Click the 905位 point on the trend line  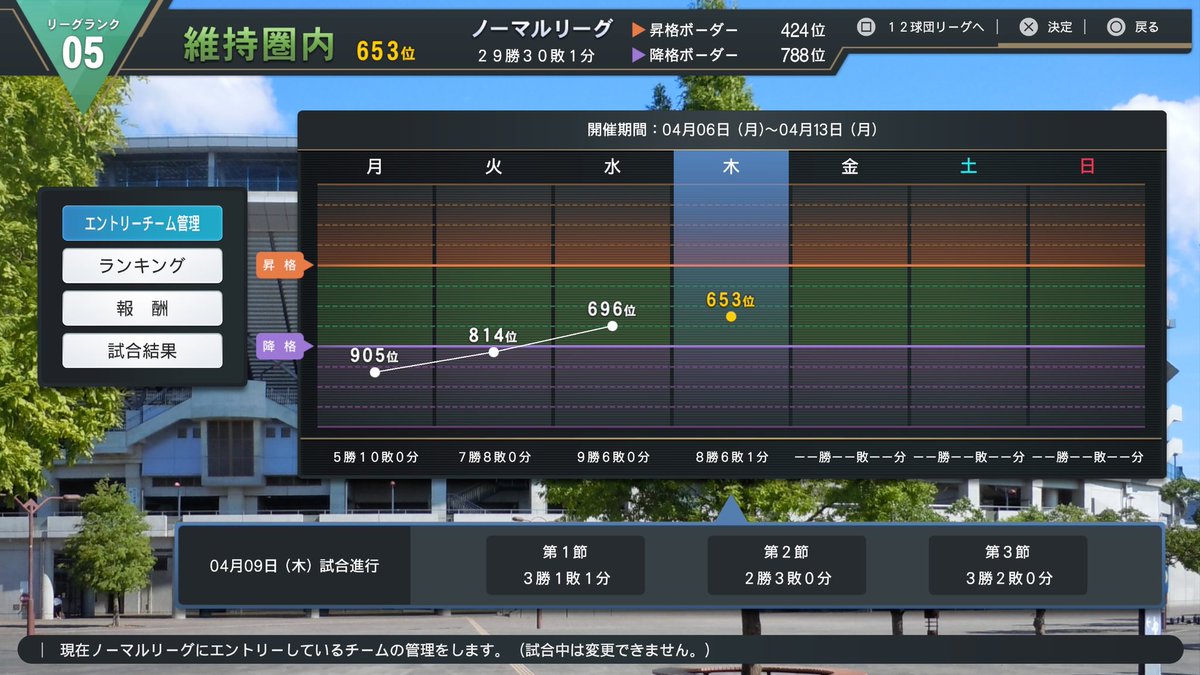coord(375,370)
